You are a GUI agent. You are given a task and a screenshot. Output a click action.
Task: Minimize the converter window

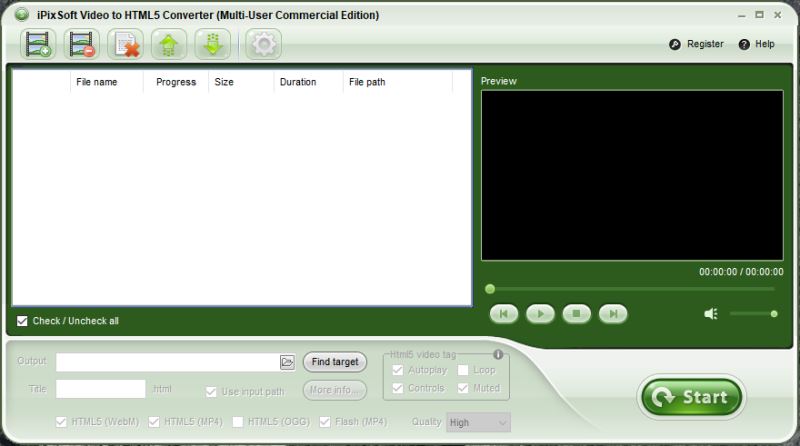(x=741, y=15)
